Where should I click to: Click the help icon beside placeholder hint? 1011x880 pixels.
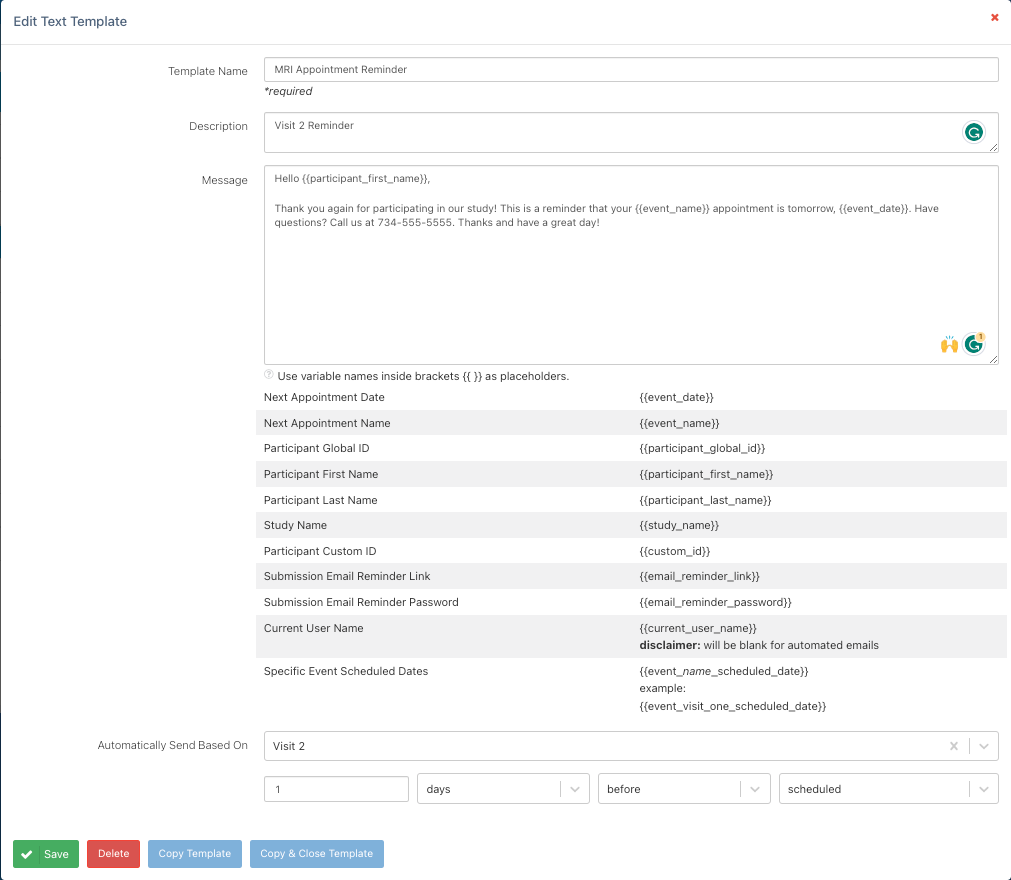tap(269, 375)
